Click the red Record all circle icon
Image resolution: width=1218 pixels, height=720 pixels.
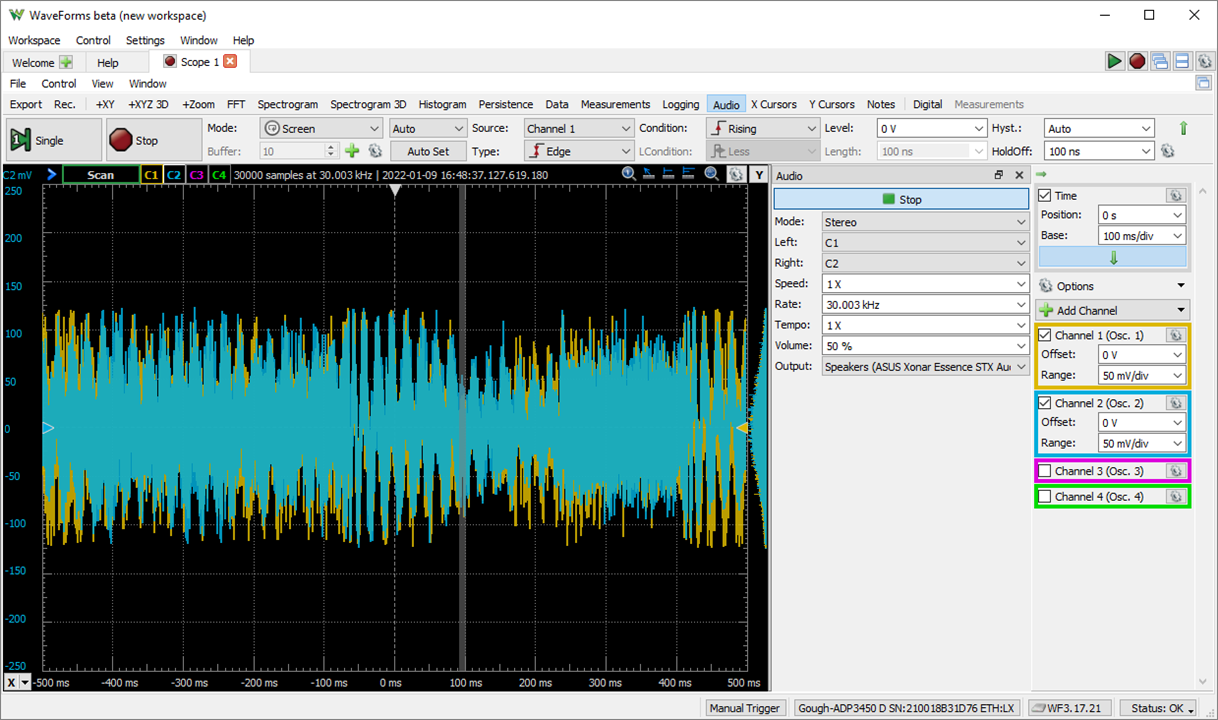1137,62
